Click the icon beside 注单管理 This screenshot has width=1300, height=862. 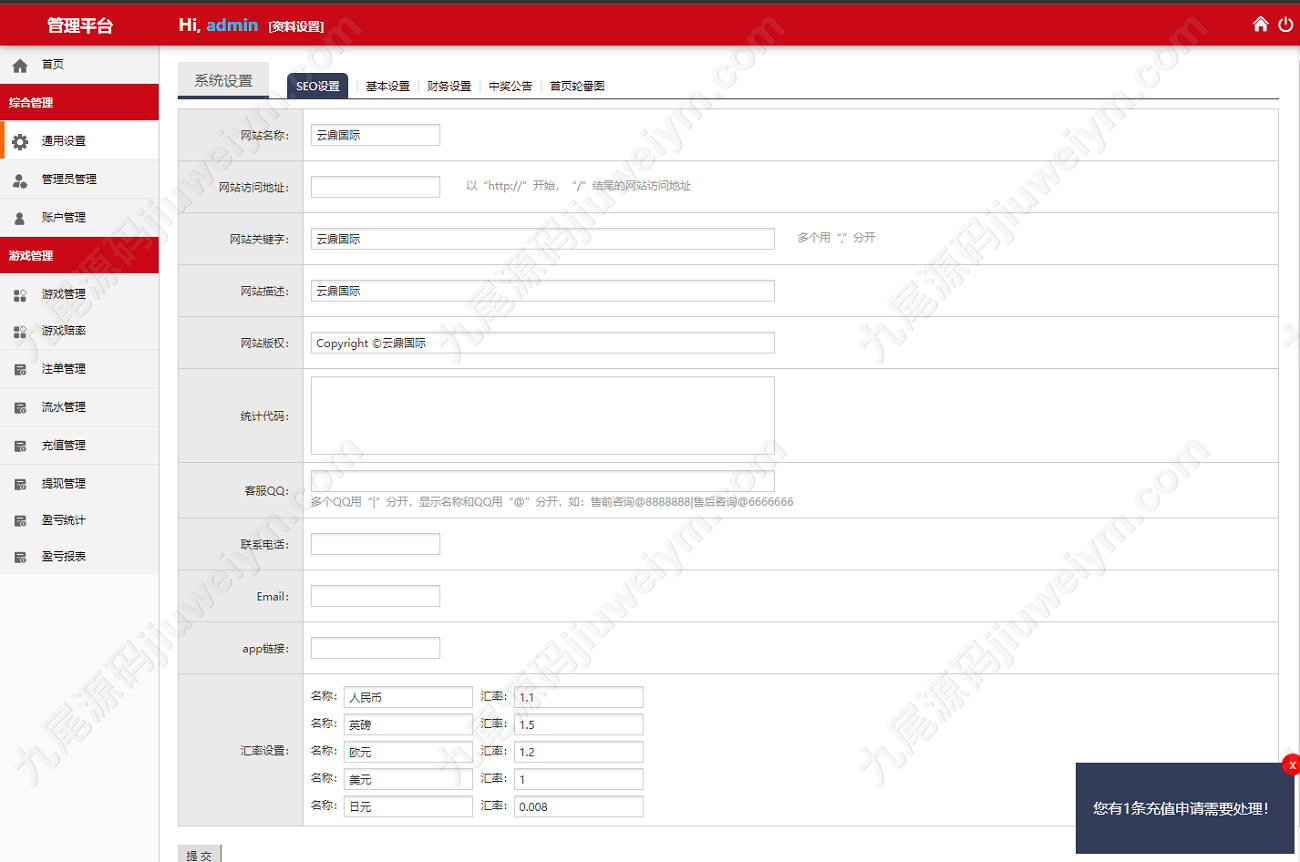pyautogui.click(x=20, y=370)
